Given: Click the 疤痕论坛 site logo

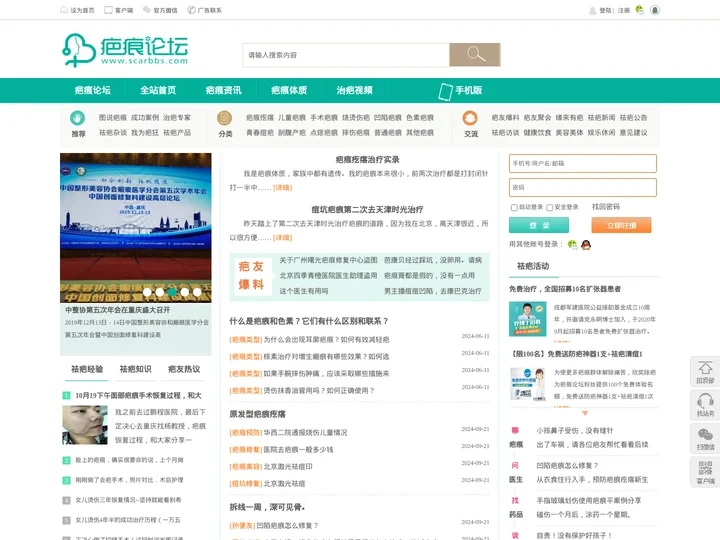Looking at the screenshot, I should (x=125, y=50).
